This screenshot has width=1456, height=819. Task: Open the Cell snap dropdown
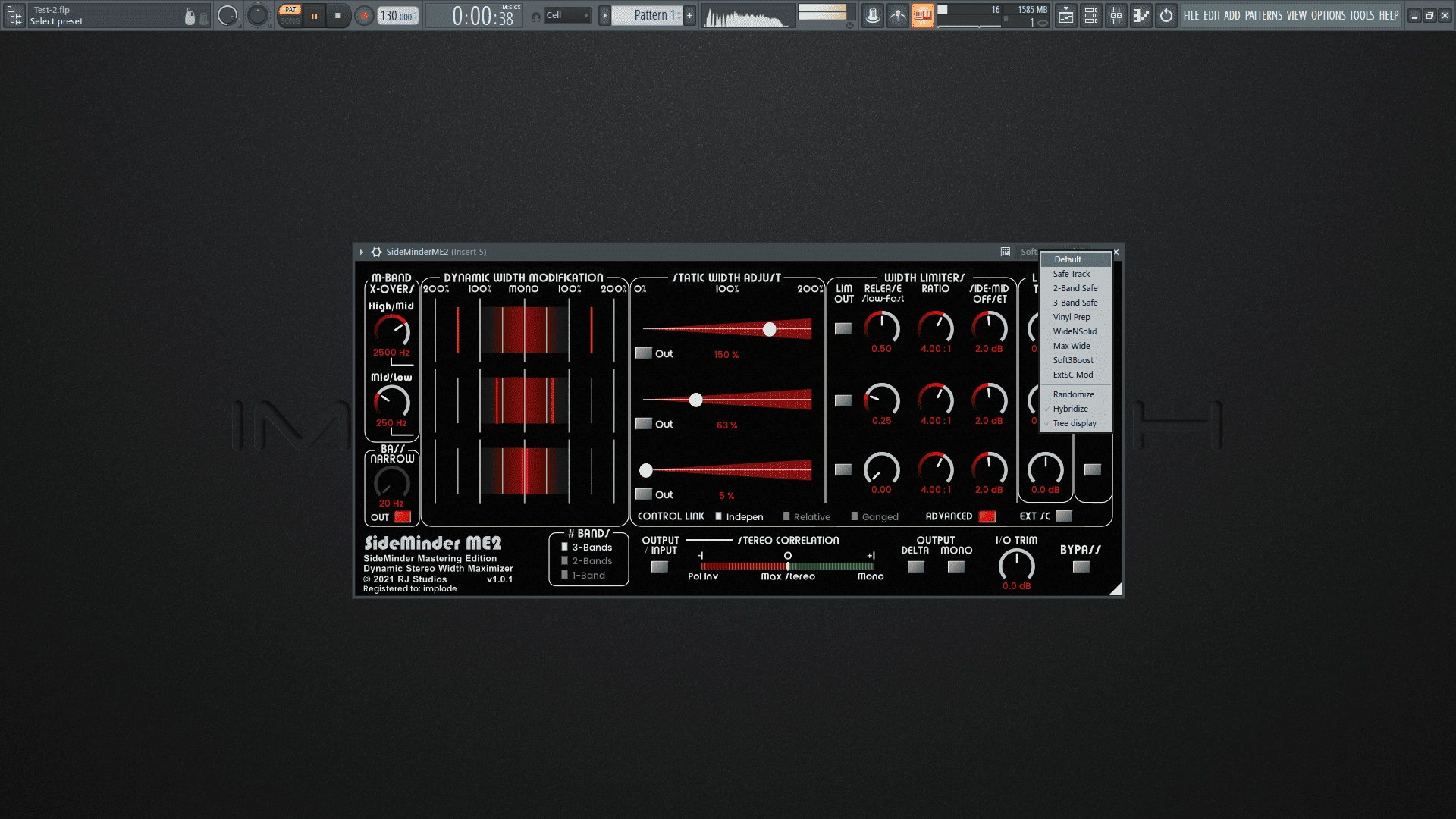click(x=566, y=15)
